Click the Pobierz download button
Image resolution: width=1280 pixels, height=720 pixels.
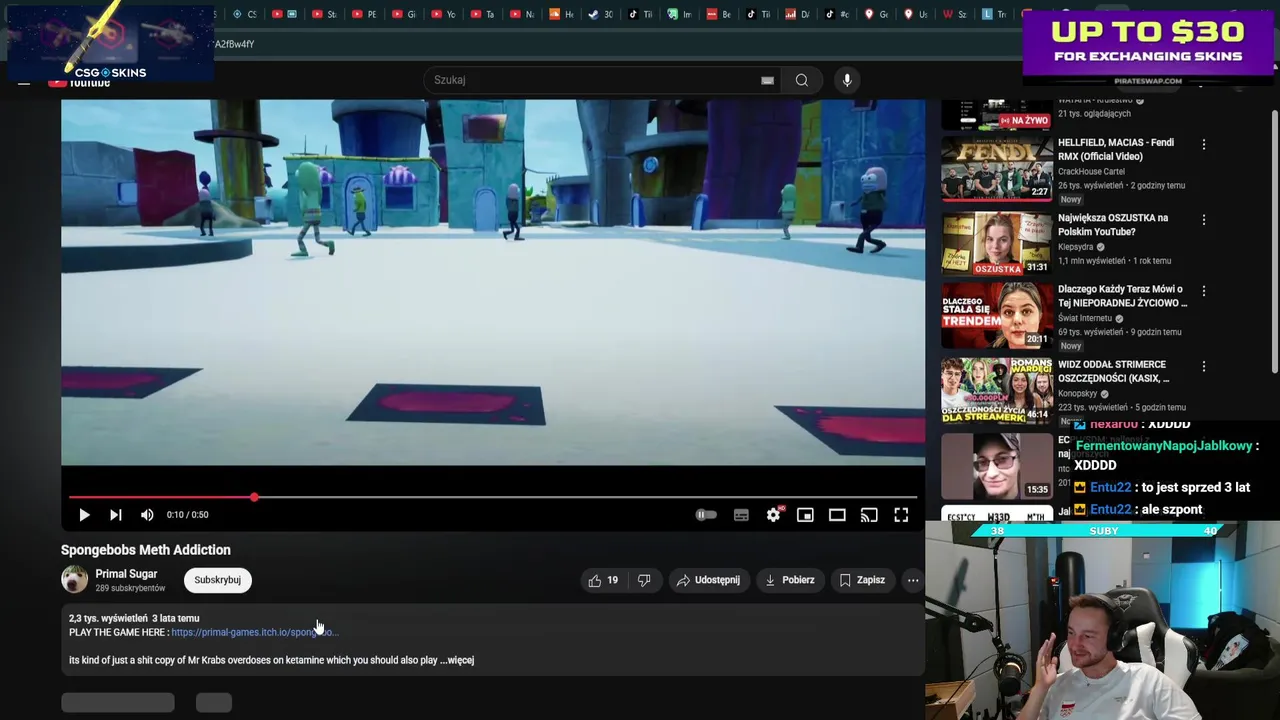[789, 580]
